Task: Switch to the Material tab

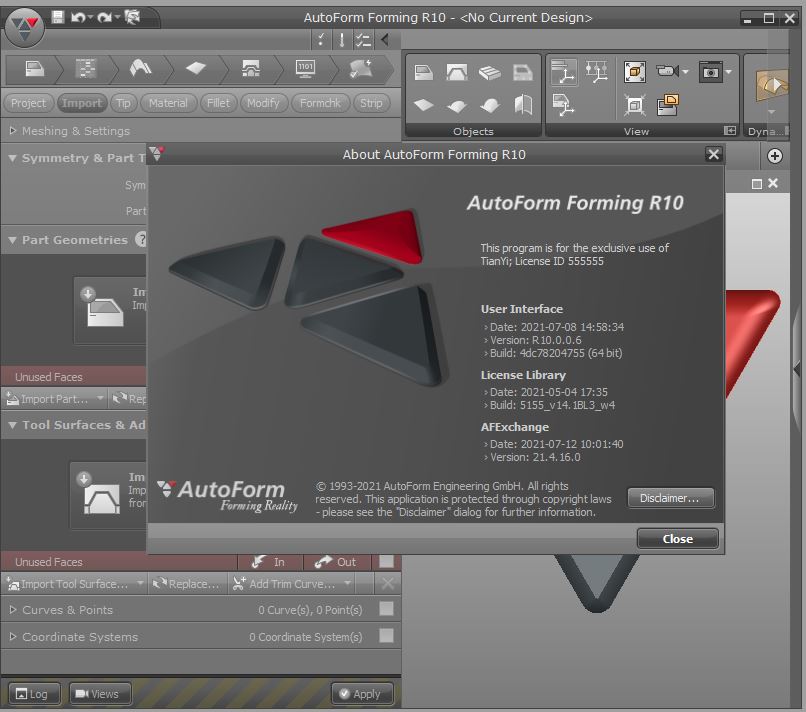Action: pos(168,103)
